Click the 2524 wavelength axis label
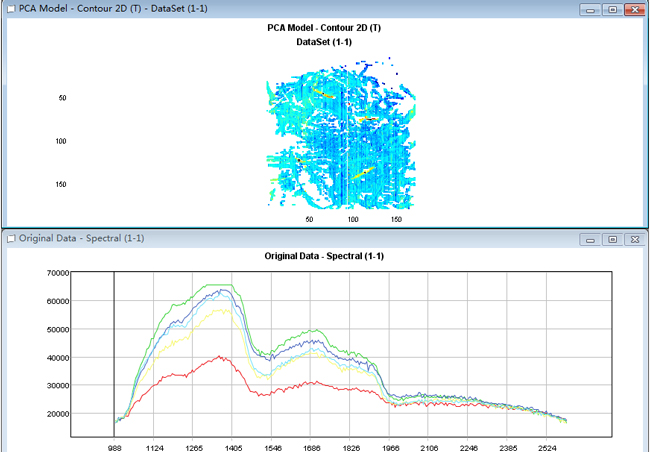Viewport: 650px width, 452px height. [x=546, y=449]
